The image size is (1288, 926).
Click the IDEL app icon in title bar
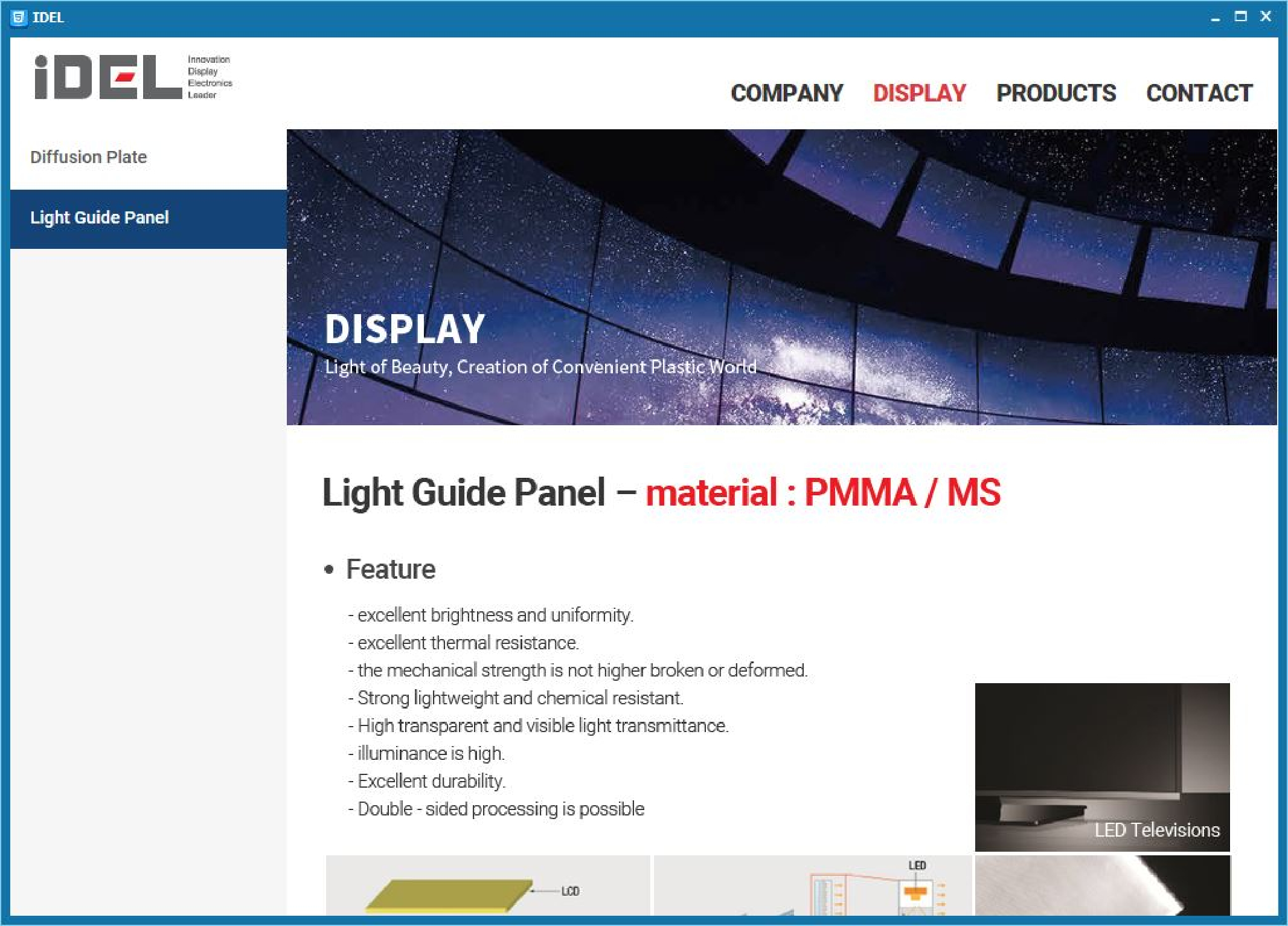19,18
